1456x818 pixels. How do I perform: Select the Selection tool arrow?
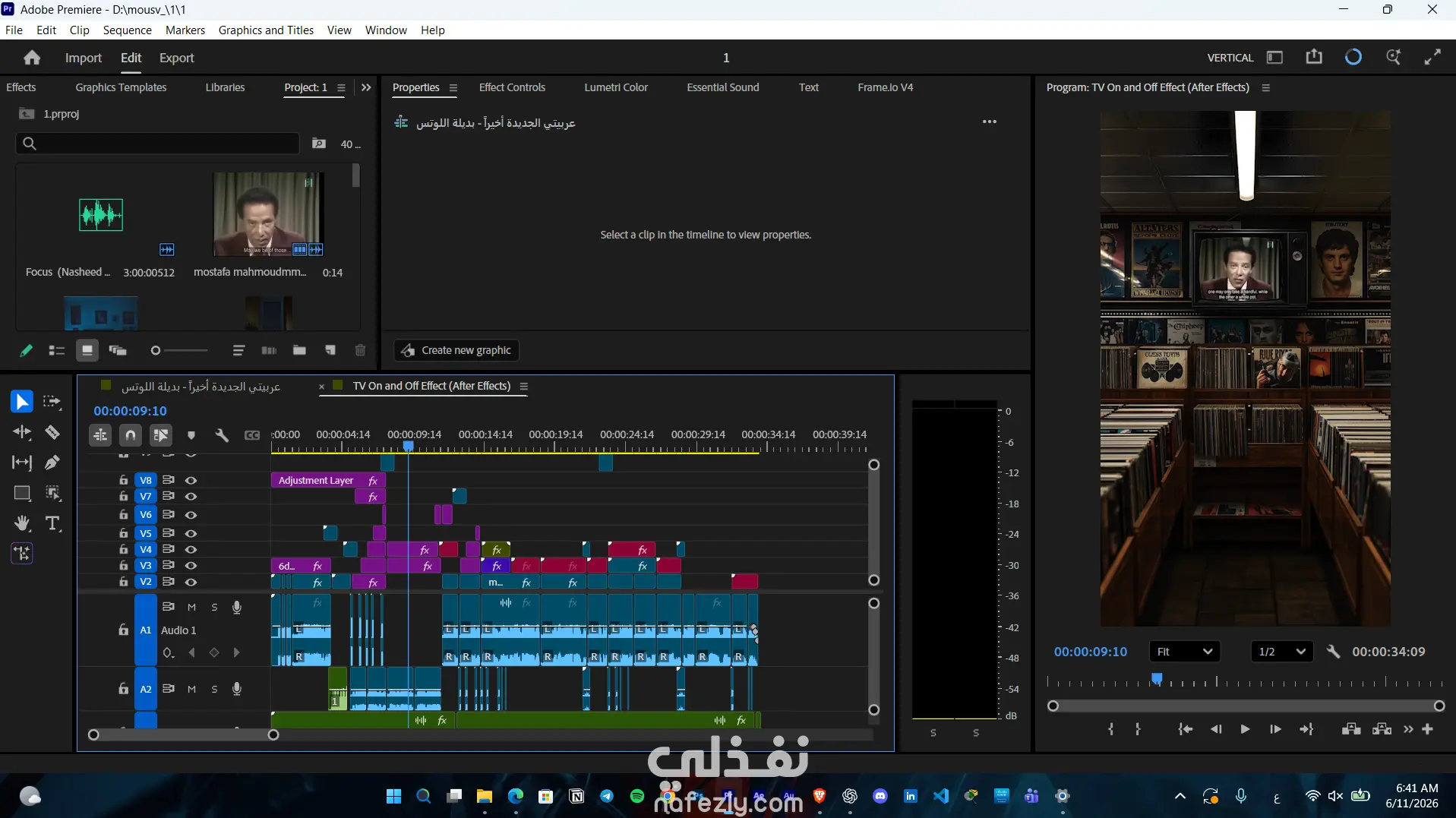(21, 401)
